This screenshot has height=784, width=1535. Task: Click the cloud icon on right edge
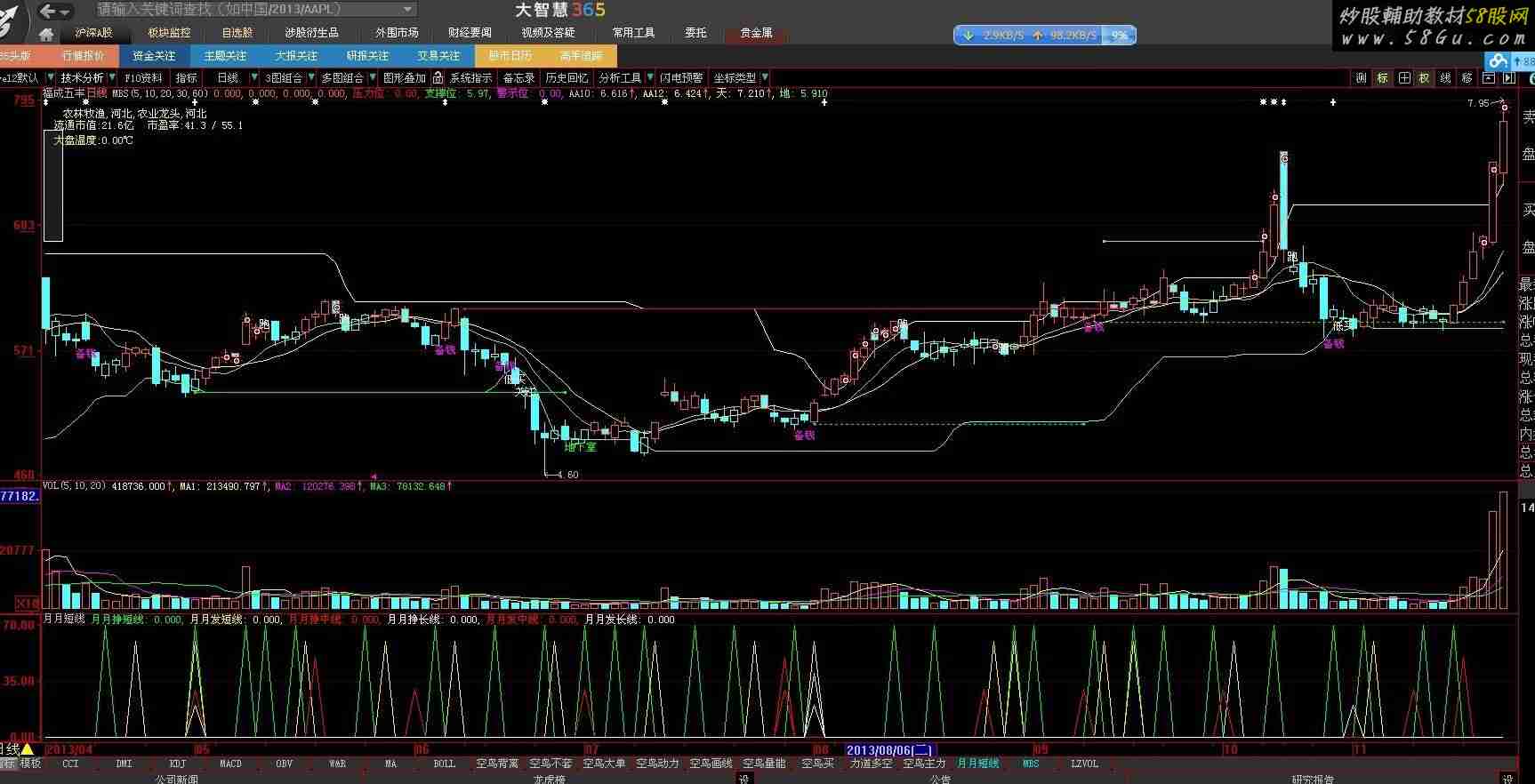[1499, 60]
